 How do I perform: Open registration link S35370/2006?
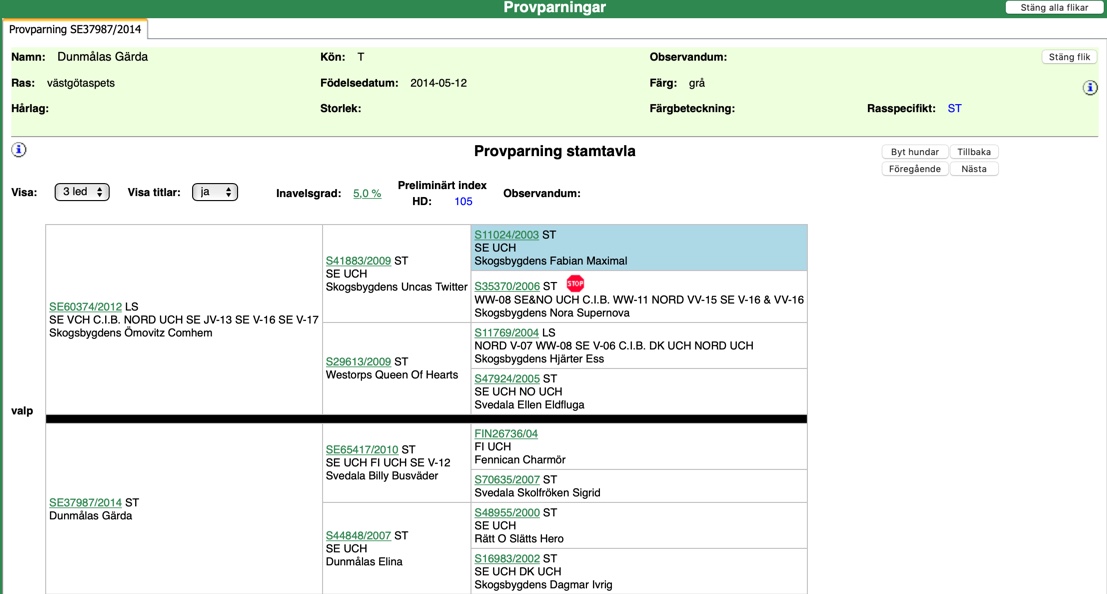point(507,287)
